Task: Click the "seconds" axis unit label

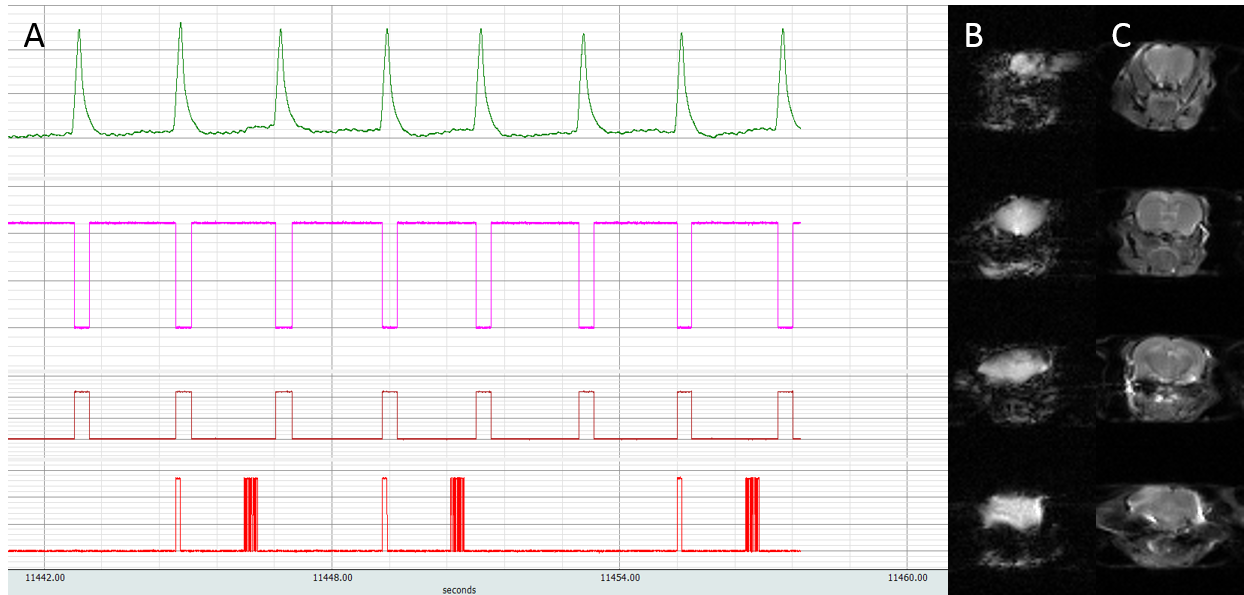Action: point(459,590)
